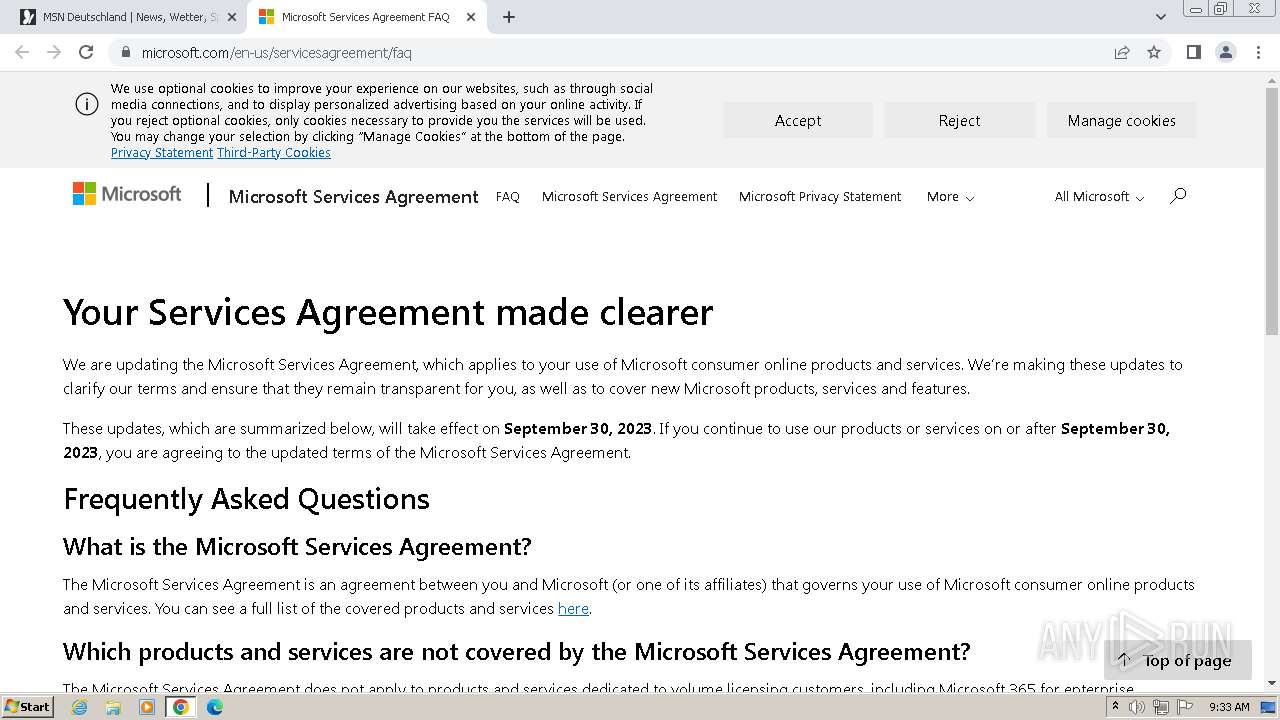
Task: Open new tab with plus button
Action: point(509,17)
